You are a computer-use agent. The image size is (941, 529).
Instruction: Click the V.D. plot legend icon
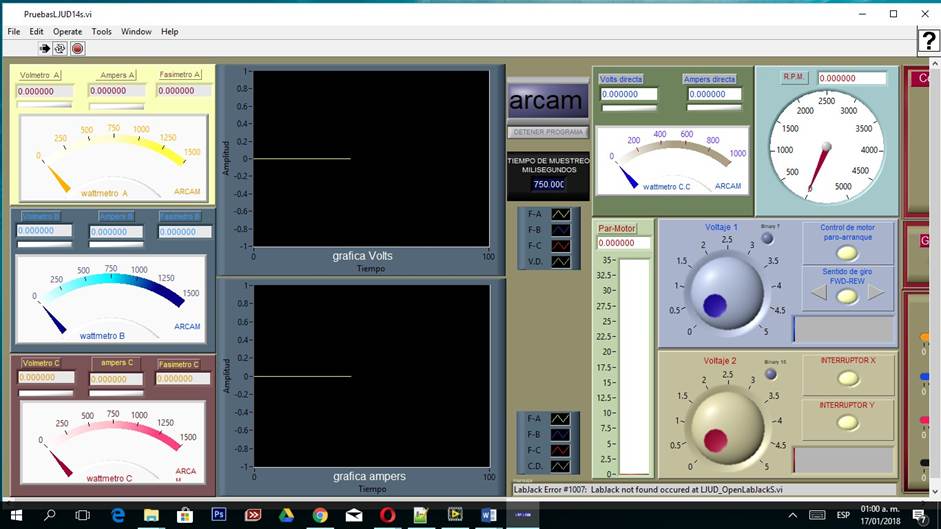[x=561, y=262]
